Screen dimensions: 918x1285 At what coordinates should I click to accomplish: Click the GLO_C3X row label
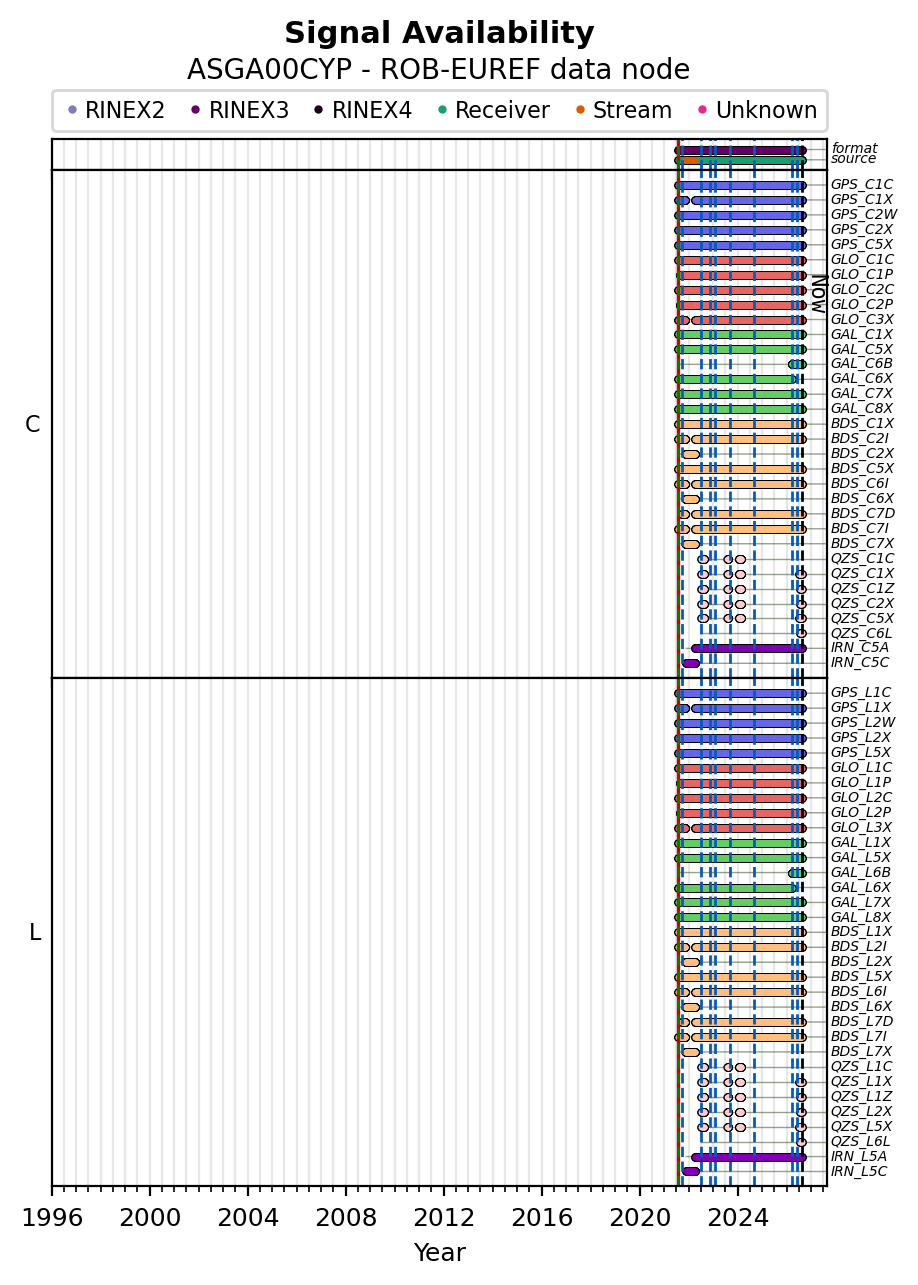(862, 319)
